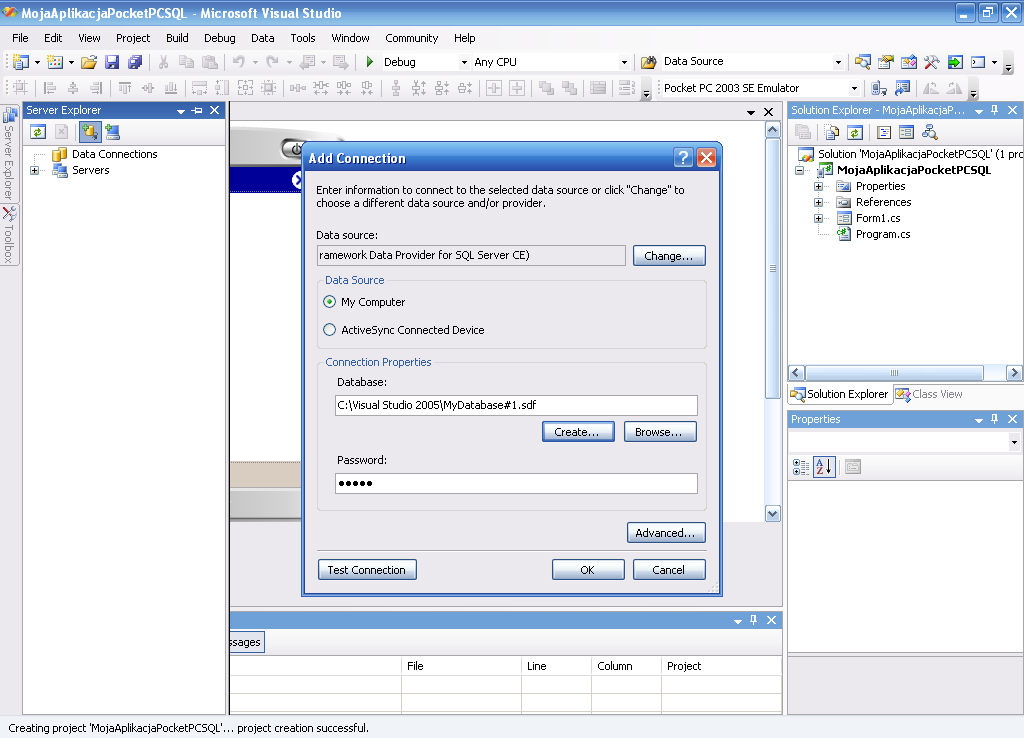
Task: Open the Project menu
Action: pyautogui.click(x=133, y=38)
